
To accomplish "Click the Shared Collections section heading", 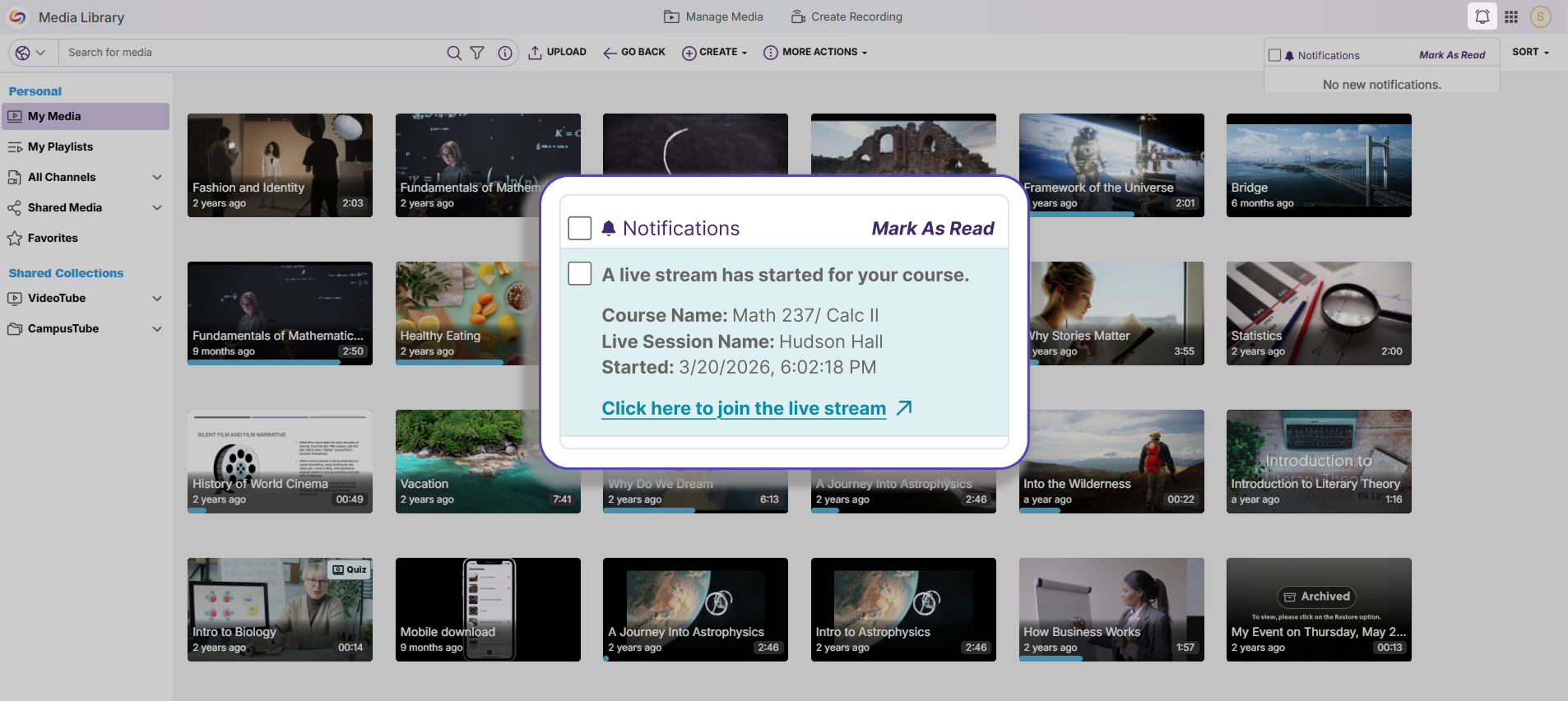I will (66, 273).
